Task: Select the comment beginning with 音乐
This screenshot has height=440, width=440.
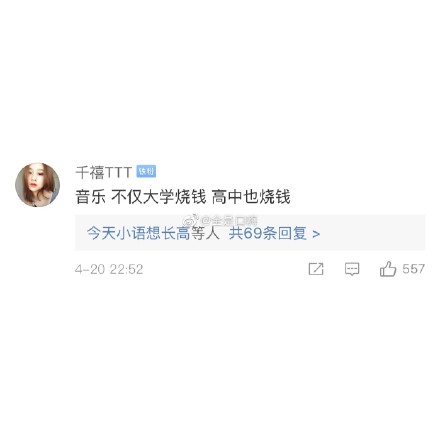Action: tap(183, 196)
